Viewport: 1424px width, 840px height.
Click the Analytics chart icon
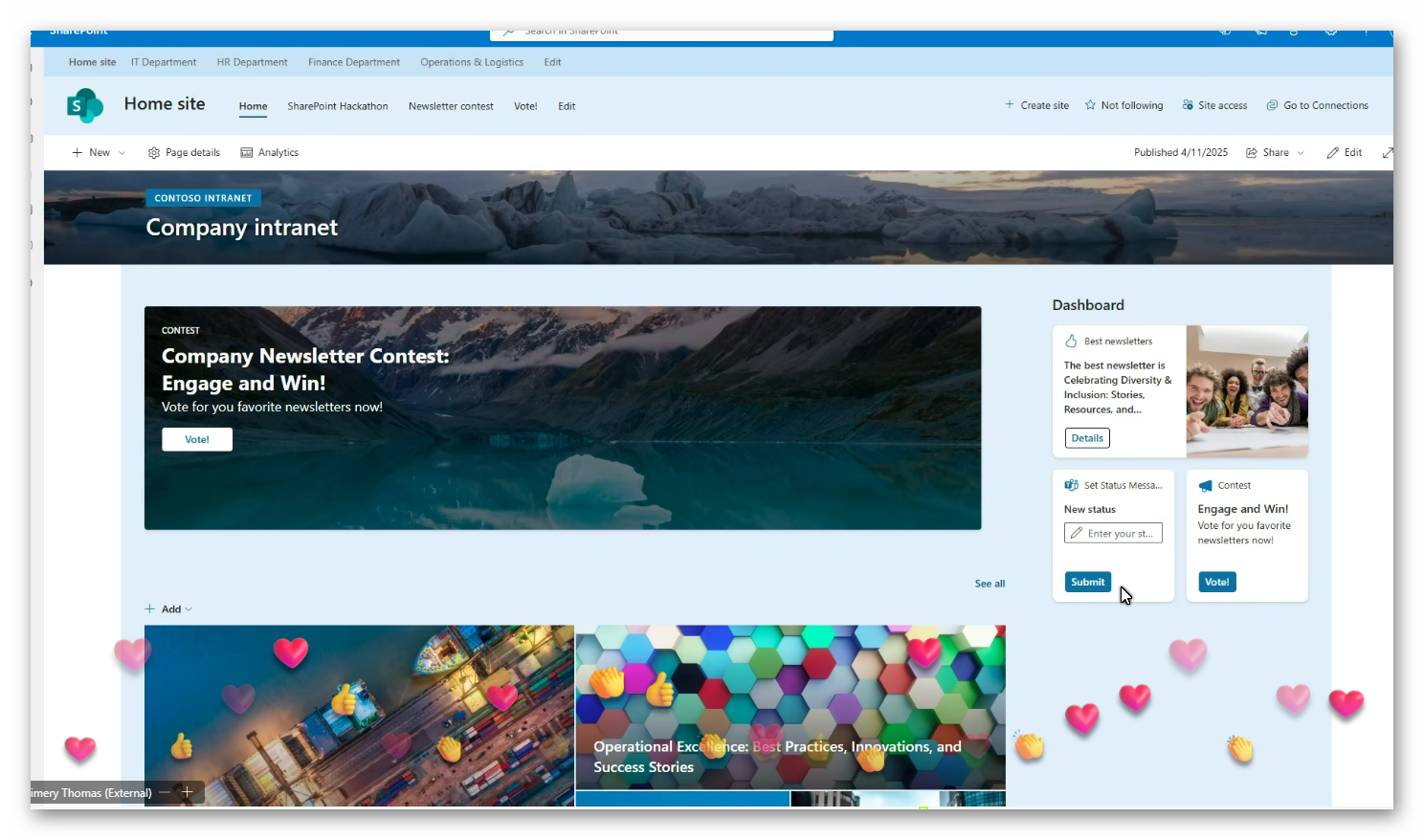click(247, 153)
